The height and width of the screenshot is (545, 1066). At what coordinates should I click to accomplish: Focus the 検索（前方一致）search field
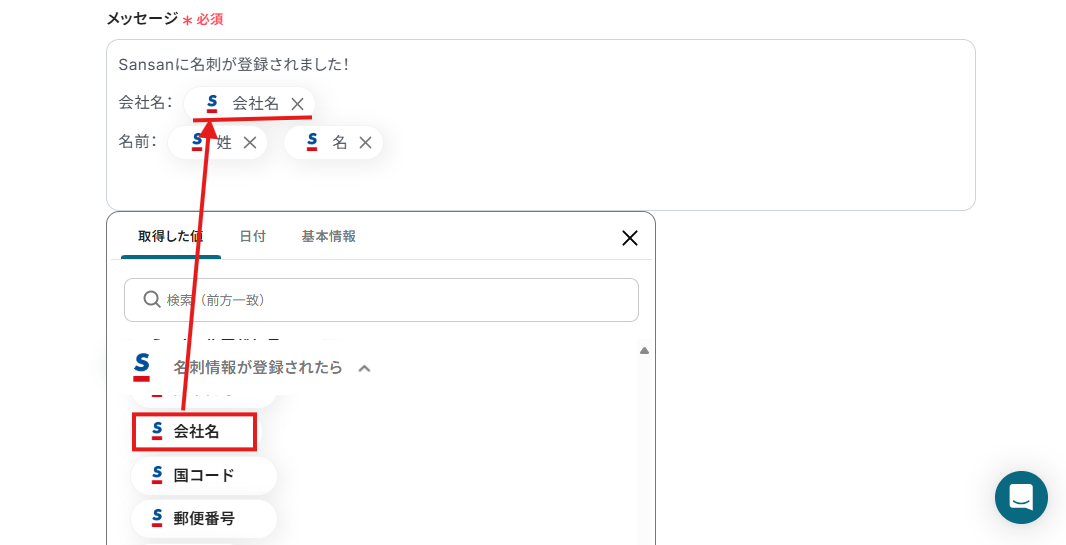pyautogui.click(x=381, y=300)
